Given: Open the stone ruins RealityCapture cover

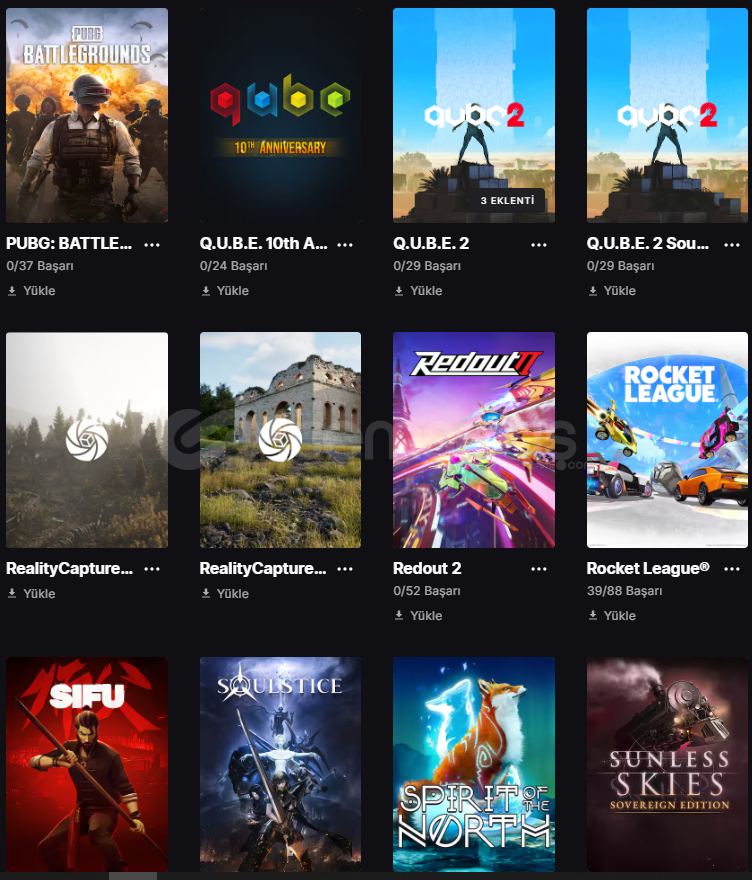Looking at the screenshot, I should pos(280,440).
